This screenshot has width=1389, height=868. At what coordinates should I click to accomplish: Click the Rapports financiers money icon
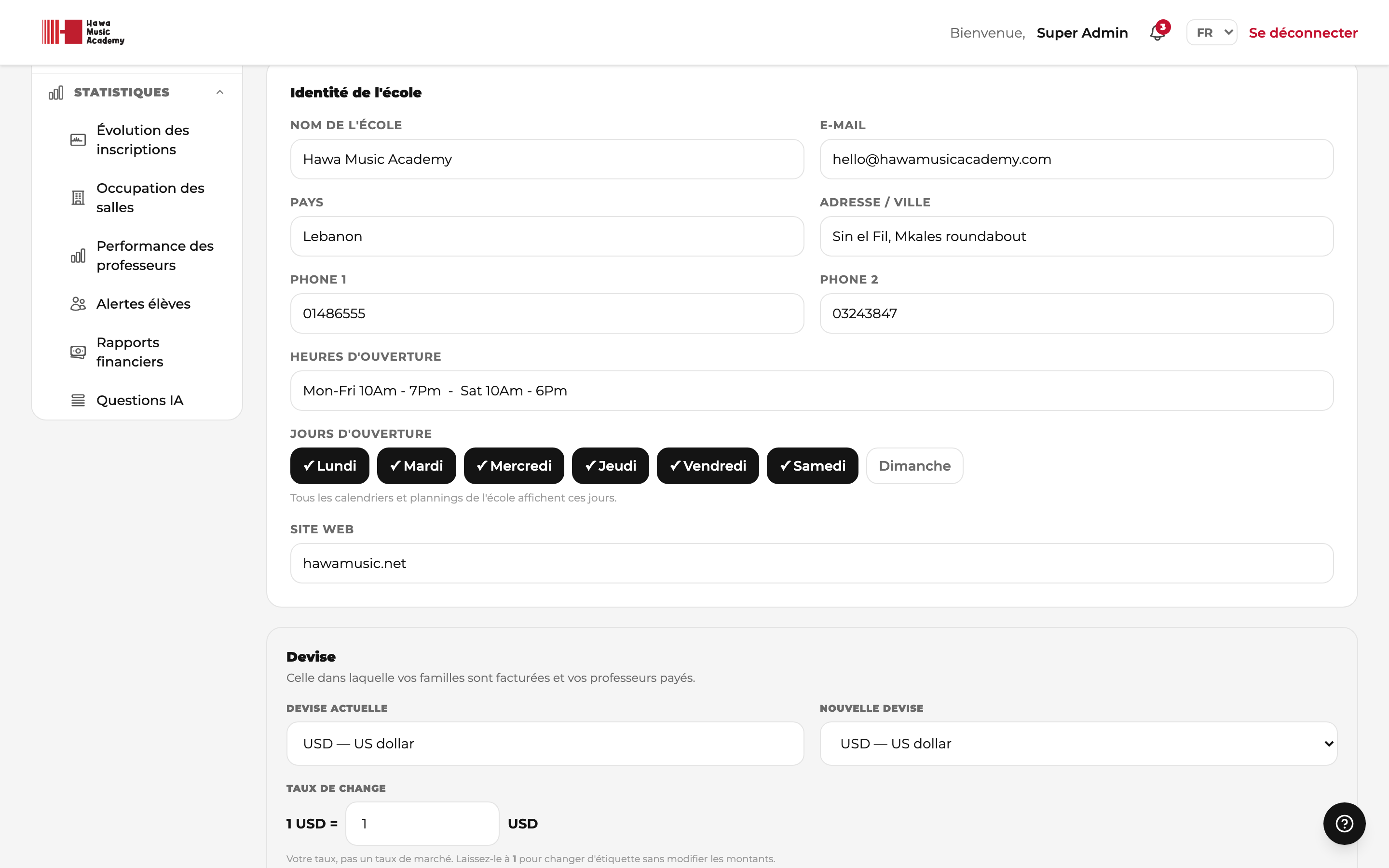pos(78,352)
